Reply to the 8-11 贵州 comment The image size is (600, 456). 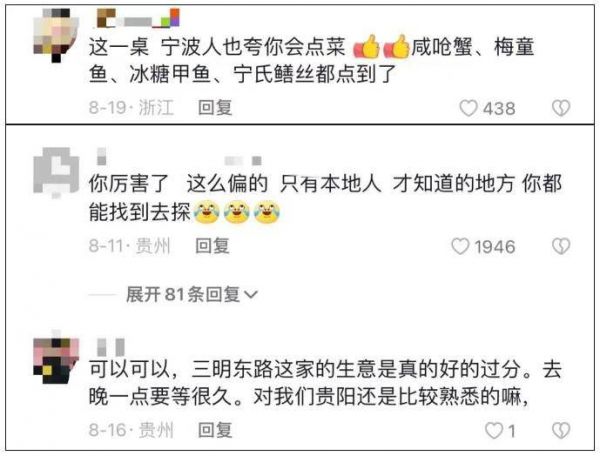point(212,246)
